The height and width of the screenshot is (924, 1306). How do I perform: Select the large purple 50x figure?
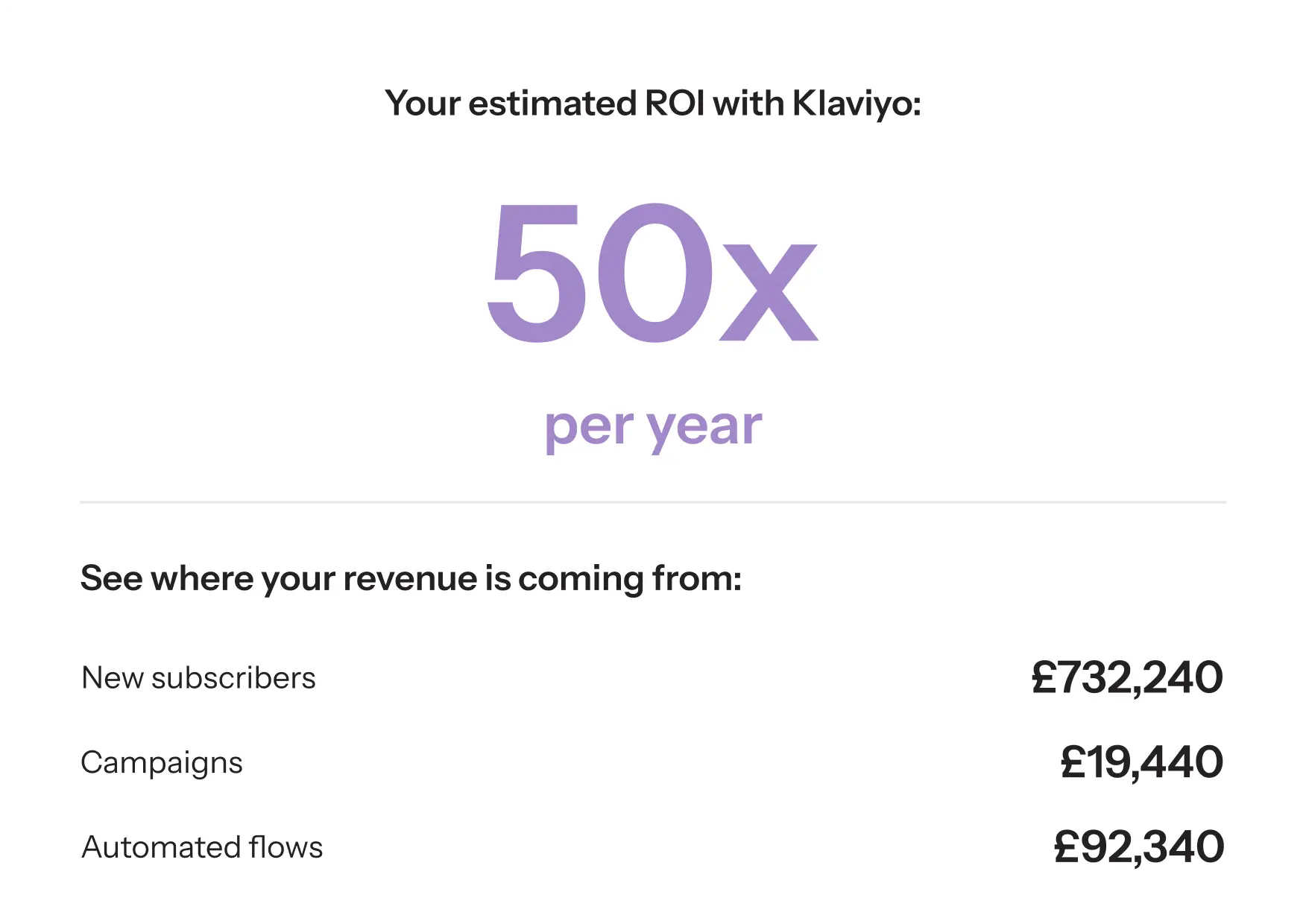coord(652,274)
